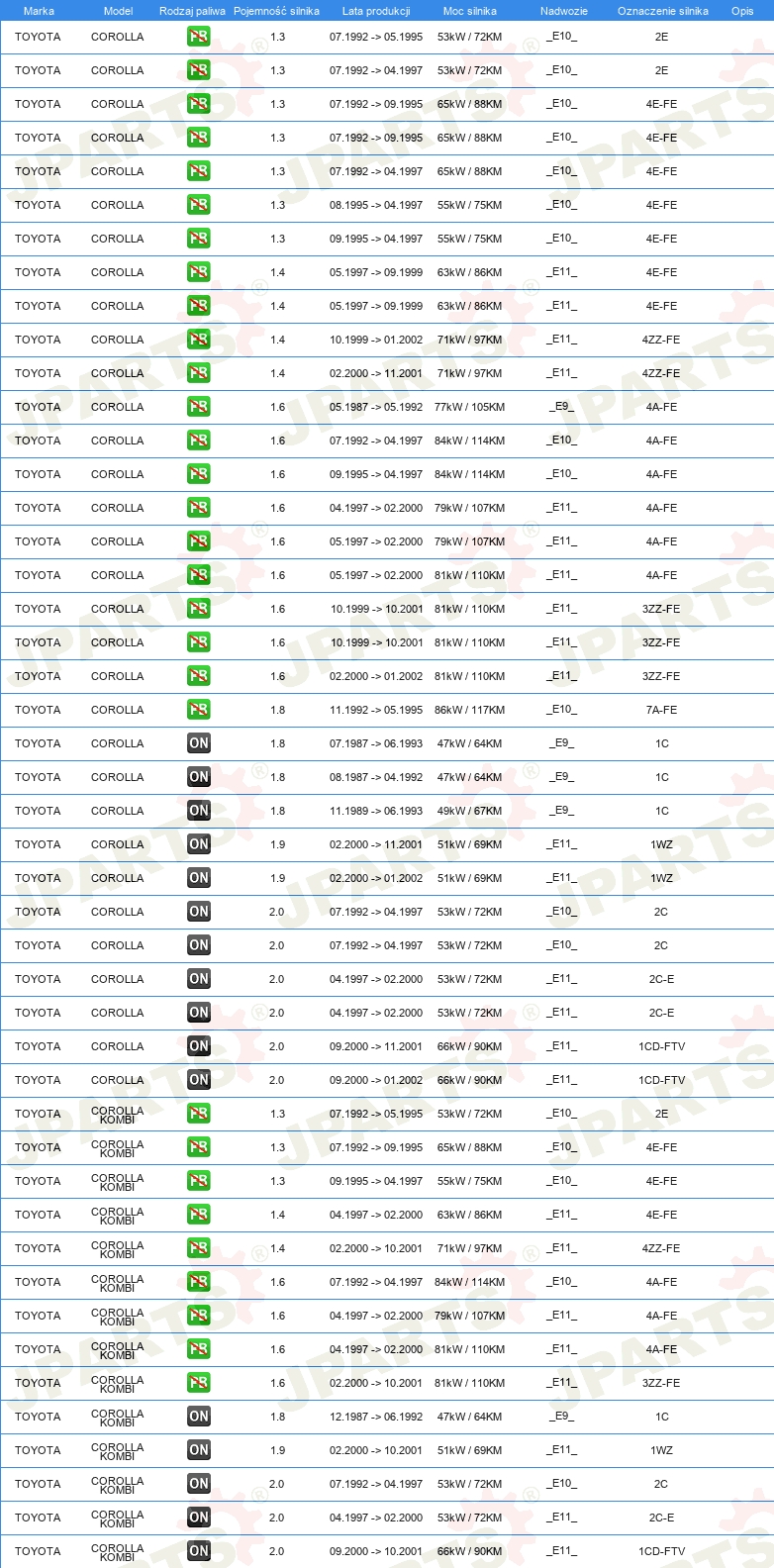774x1568 pixels.
Task: Click petrol icon in Corolla Kombi 3ZZ-FE row
Action: 198,1383
